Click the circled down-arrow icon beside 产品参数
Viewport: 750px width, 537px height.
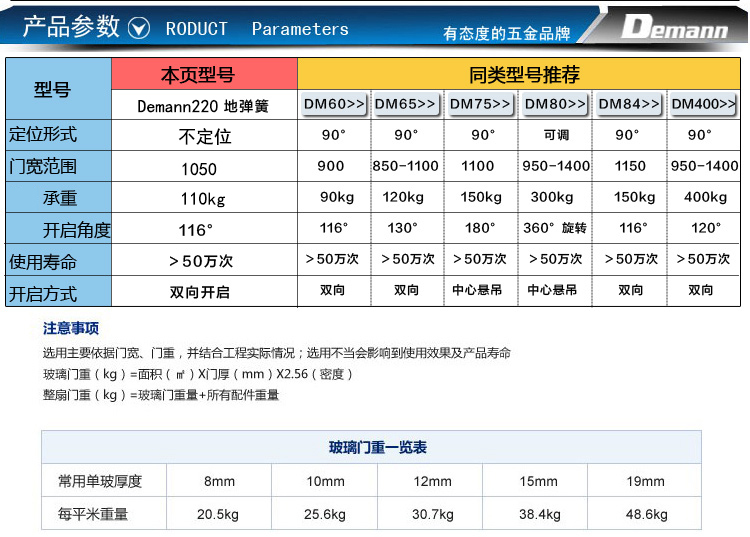(x=141, y=28)
